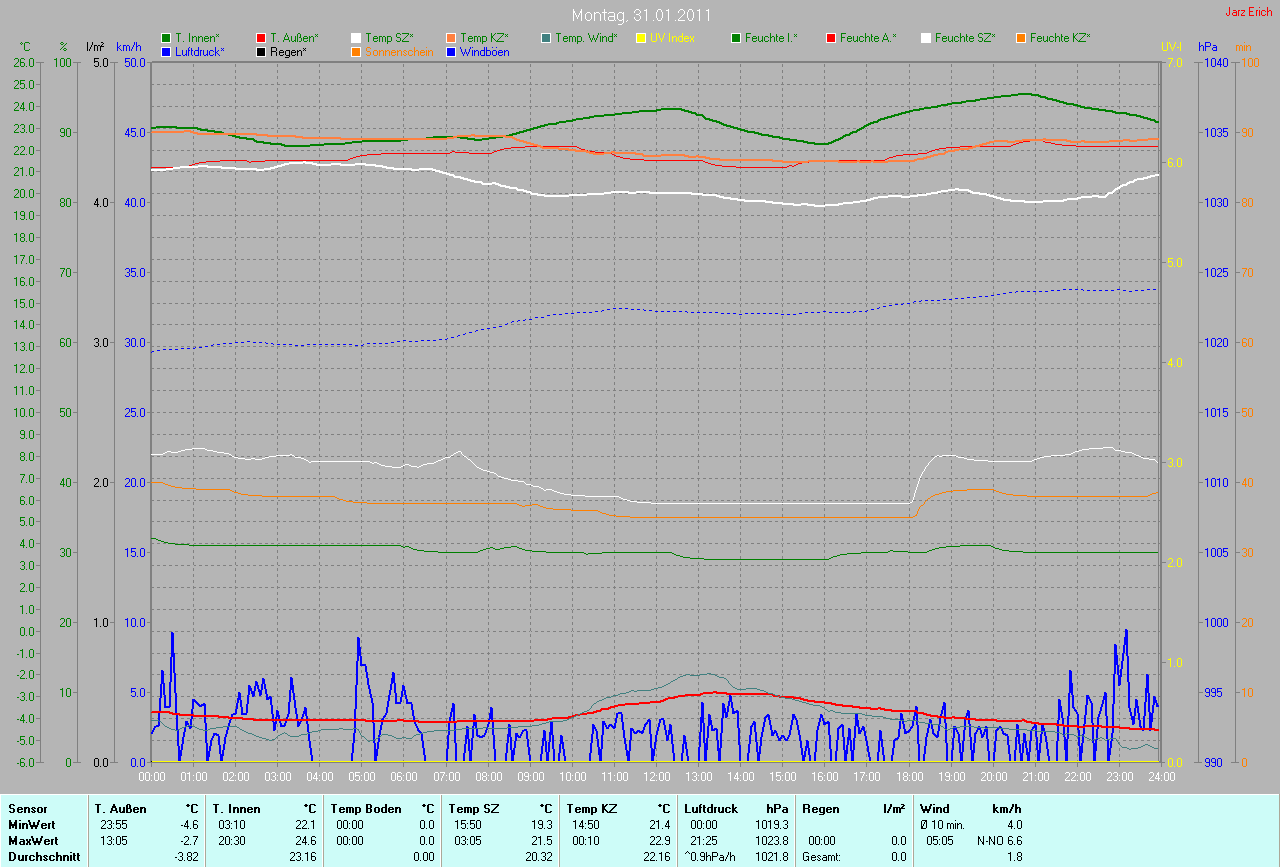Select the 'Feuchte I.*' legend label
Viewport: 1280px width, 867px height.
click(771, 38)
